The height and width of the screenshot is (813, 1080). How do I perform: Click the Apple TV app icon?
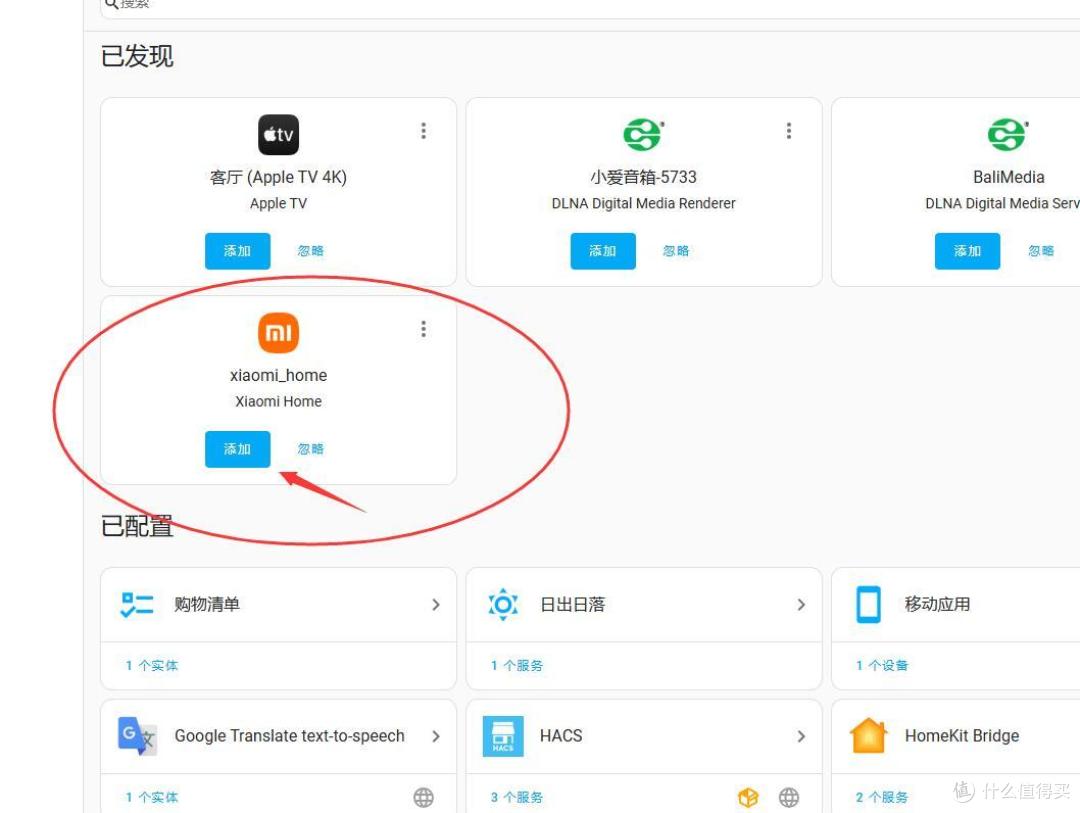tap(278, 134)
